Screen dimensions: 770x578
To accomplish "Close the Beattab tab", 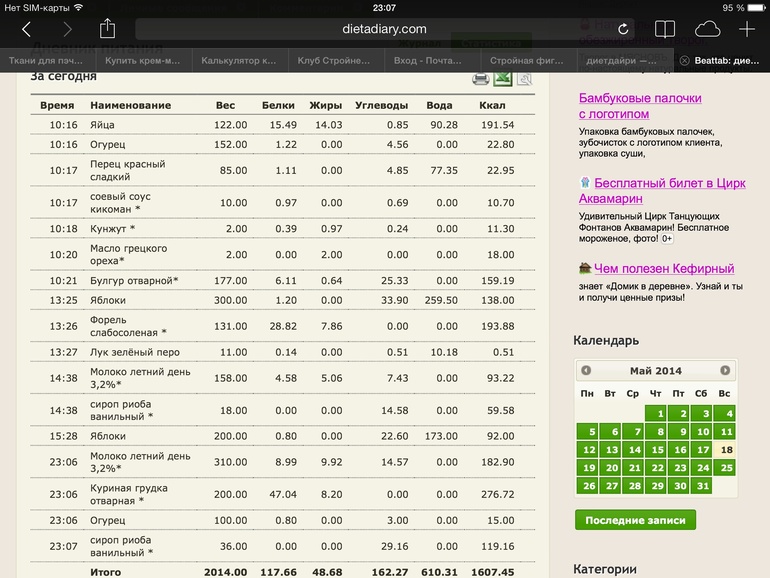I will pyautogui.click(x=684, y=60).
